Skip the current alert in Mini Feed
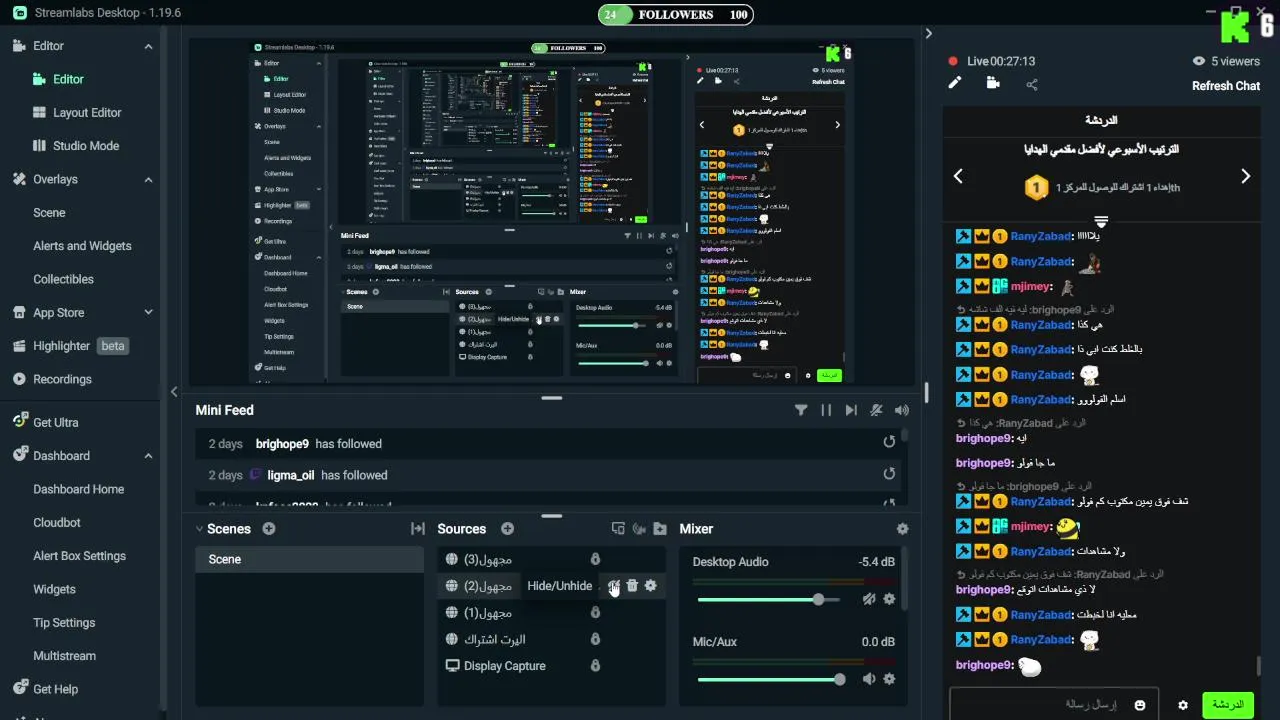The width and height of the screenshot is (1280, 720). 851,410
